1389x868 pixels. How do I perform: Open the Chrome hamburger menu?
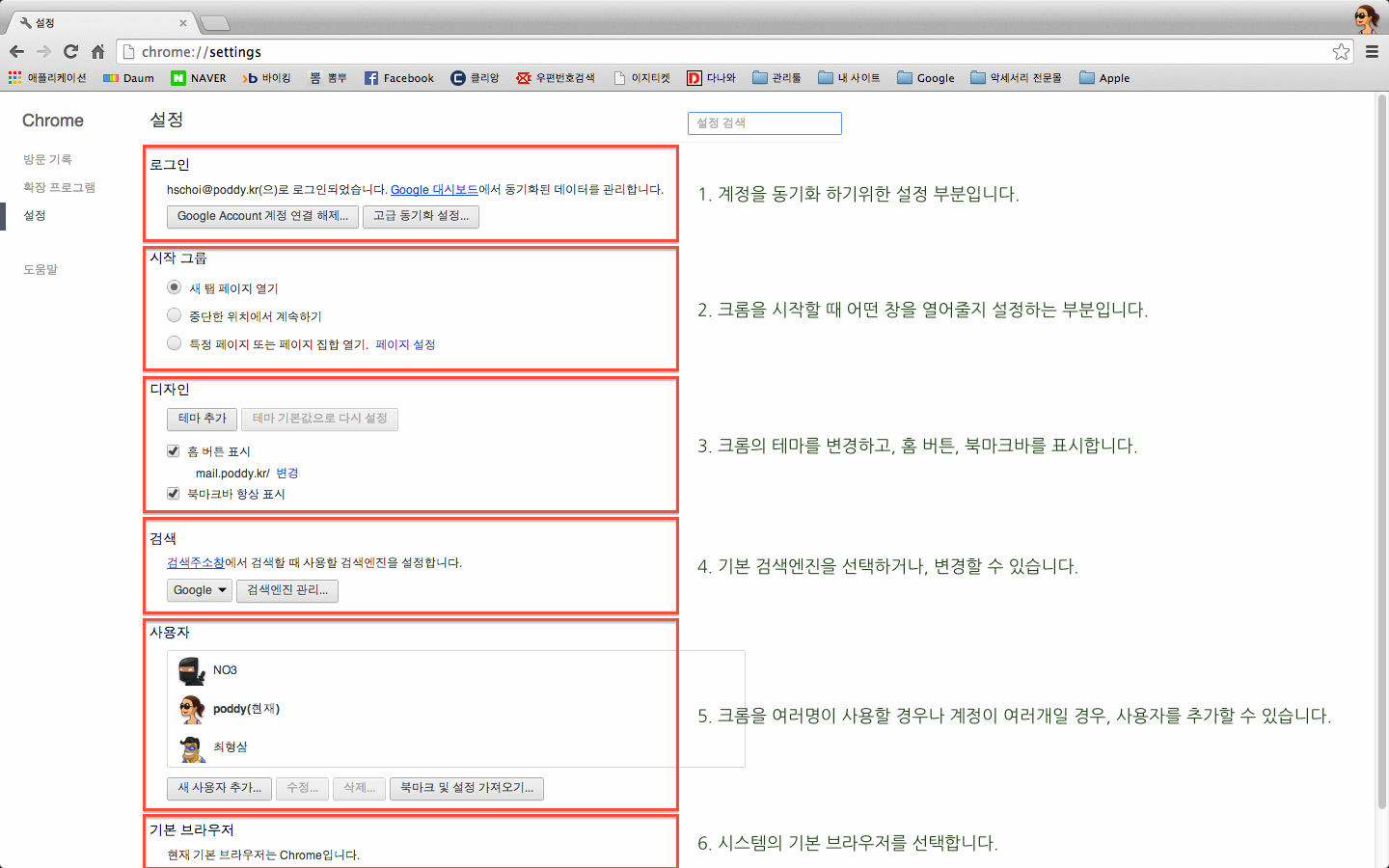tap(1372, 52)
